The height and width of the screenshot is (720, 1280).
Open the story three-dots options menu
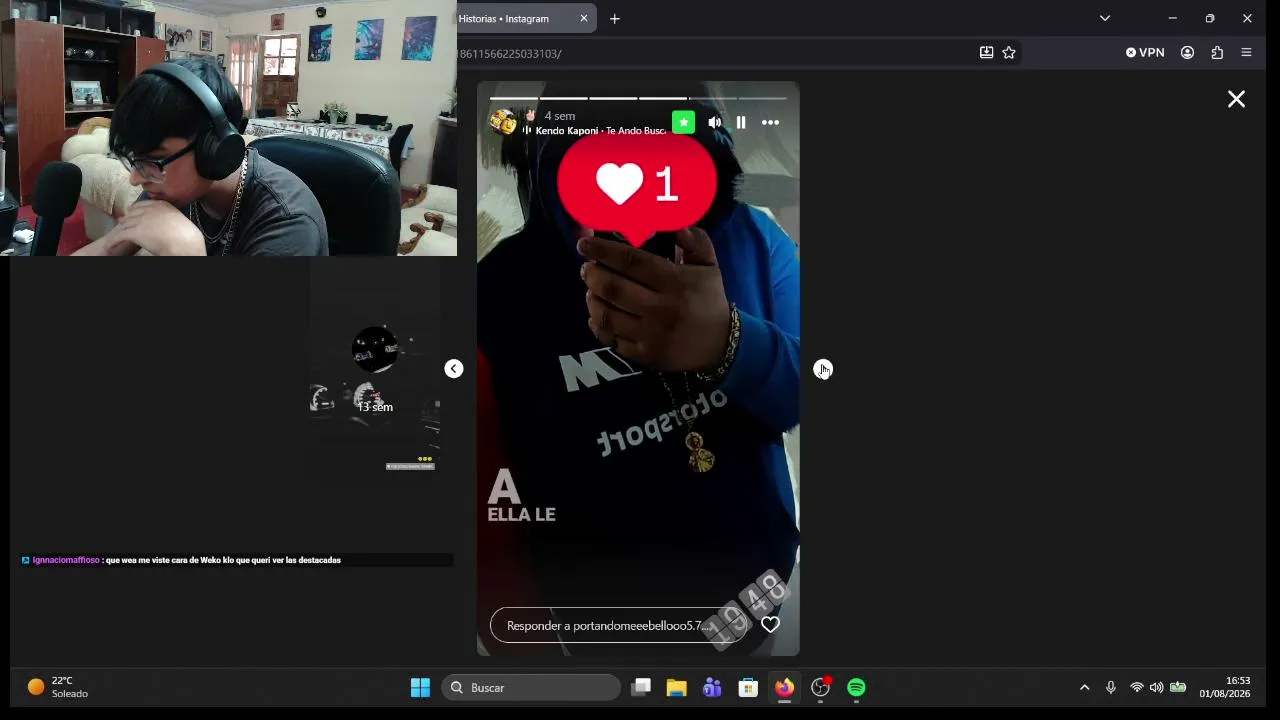pyautogui.click(x=770, y=123)
